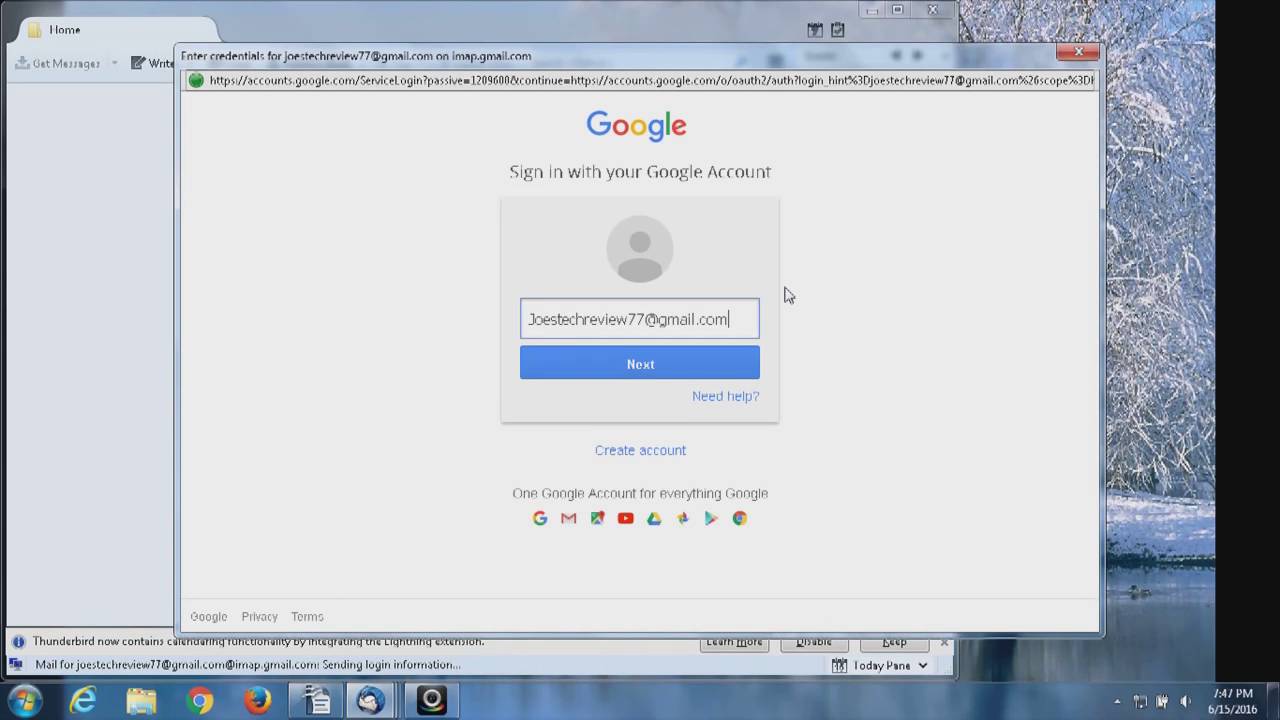Open the Terms footer link
The image size is (1280, 720).
point(307,617)
